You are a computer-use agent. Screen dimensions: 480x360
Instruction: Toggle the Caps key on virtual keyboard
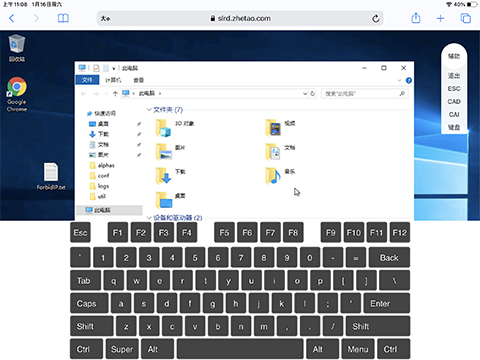[x=89, y=303]
